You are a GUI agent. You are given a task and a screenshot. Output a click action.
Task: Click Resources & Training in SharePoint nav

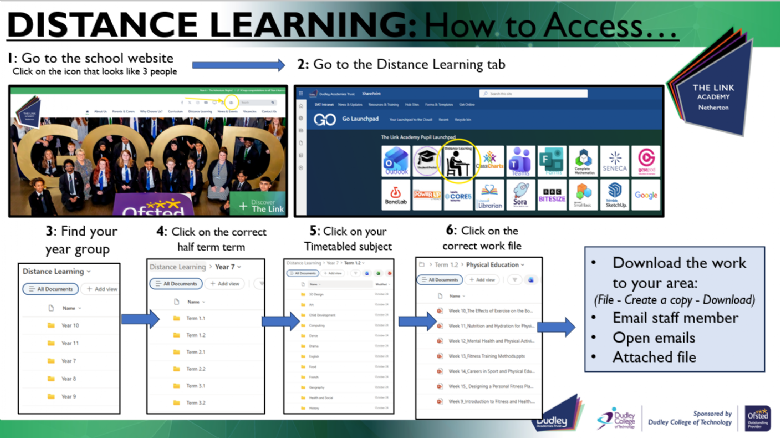tap(384, 105)
